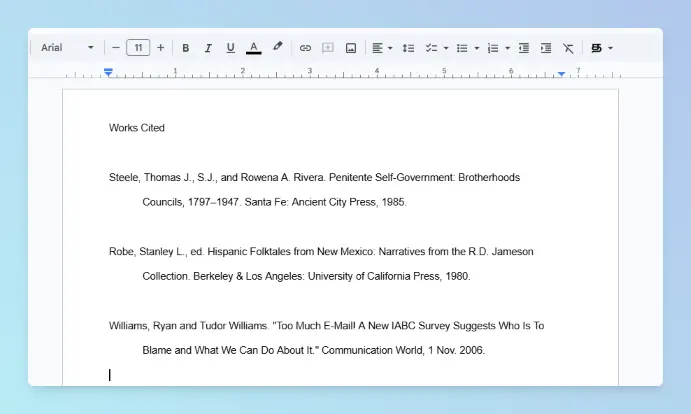691x414 pixels.
Task: Click the line starting 'Steele, Thomas J., S.J.'
Action: pyautogui.click(x=314, y=177)
